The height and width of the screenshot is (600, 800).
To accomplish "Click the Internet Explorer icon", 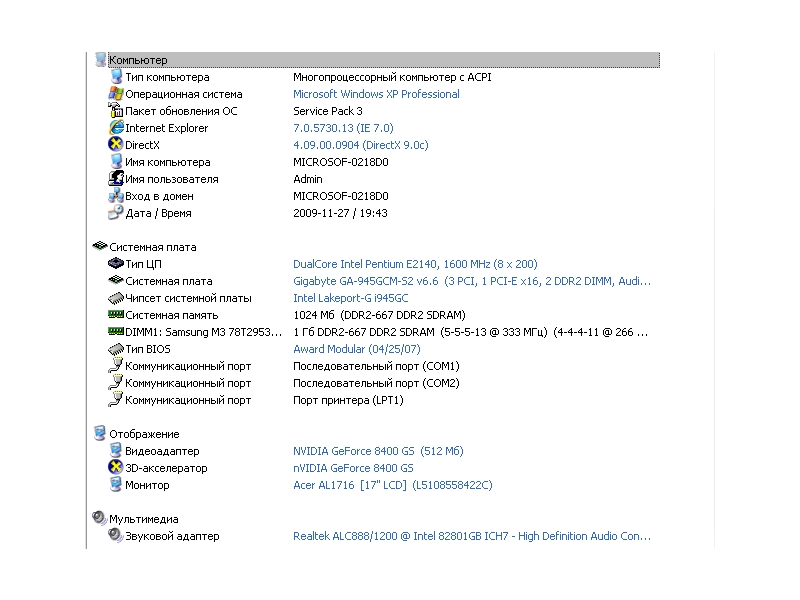I will 116,128.
